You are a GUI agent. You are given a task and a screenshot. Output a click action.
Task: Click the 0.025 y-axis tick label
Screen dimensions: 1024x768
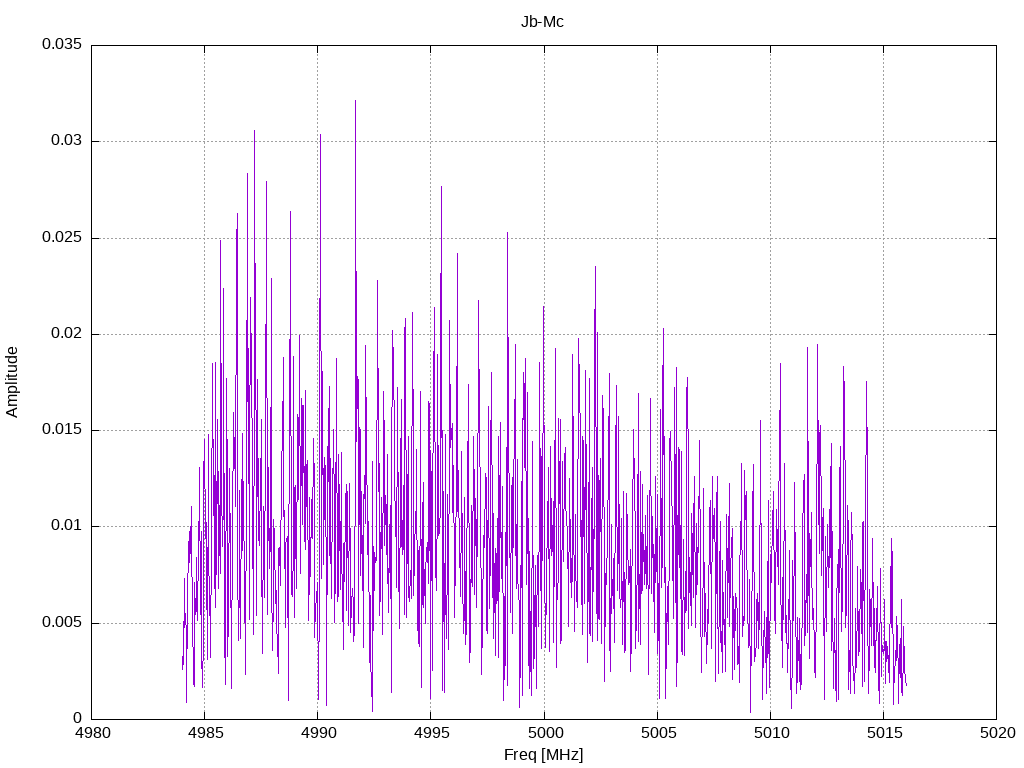(62, 237)
